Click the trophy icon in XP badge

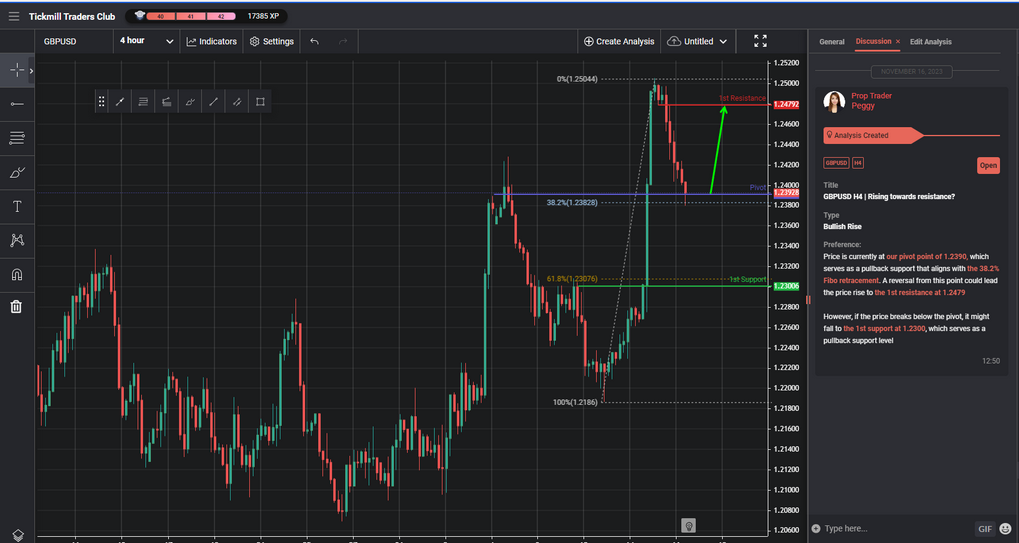[x=140, y=16]
